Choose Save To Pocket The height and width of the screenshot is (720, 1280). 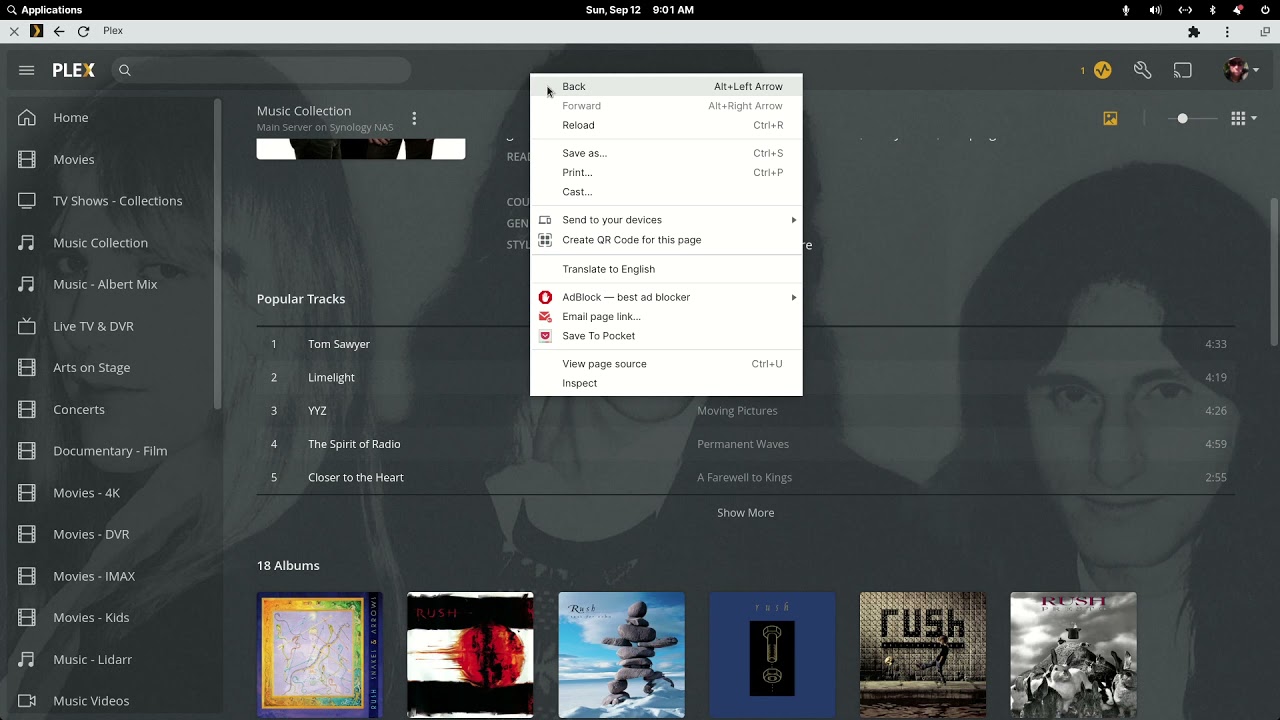(666, 336)
